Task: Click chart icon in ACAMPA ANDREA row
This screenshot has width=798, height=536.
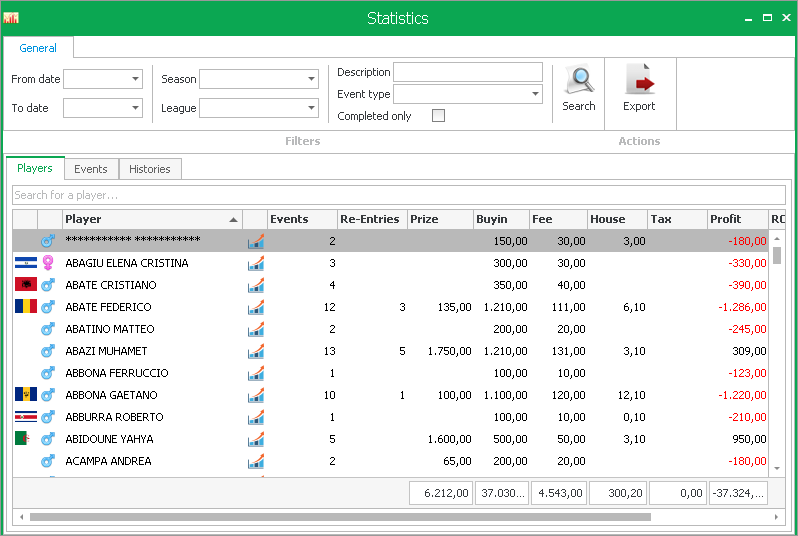Action: (x=255, y=461)
